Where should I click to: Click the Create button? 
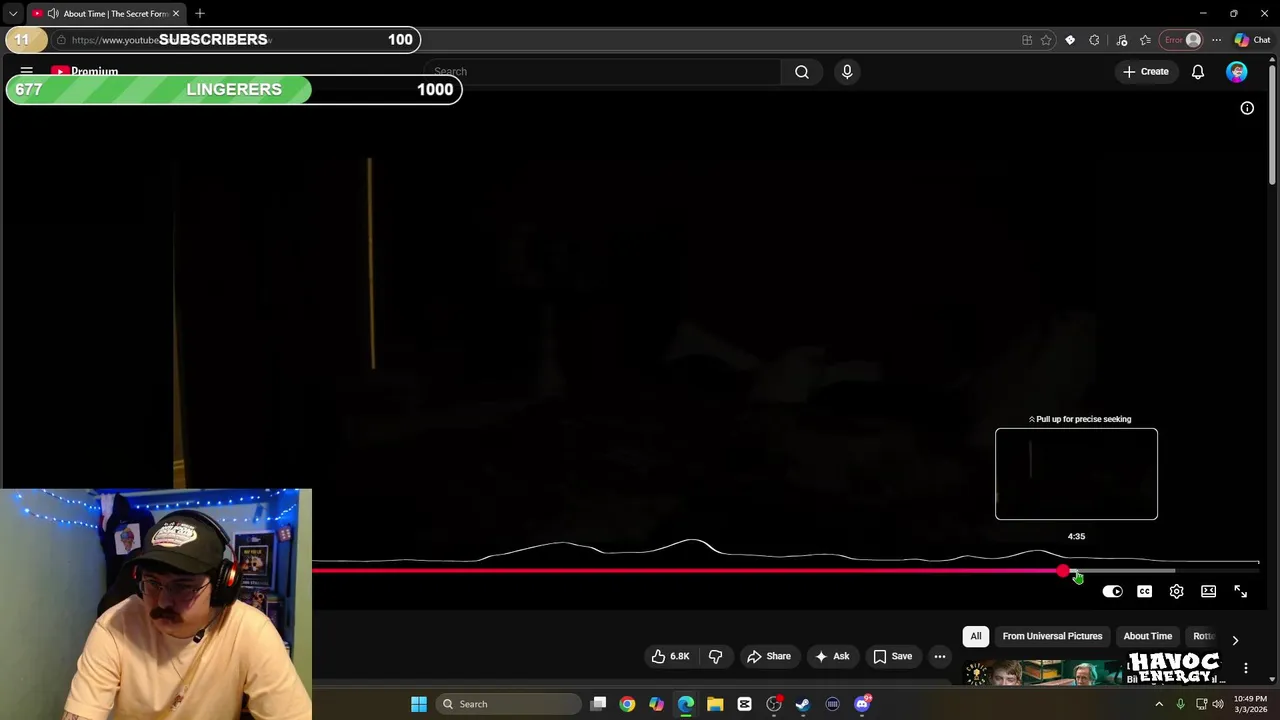click(1146, 72)
